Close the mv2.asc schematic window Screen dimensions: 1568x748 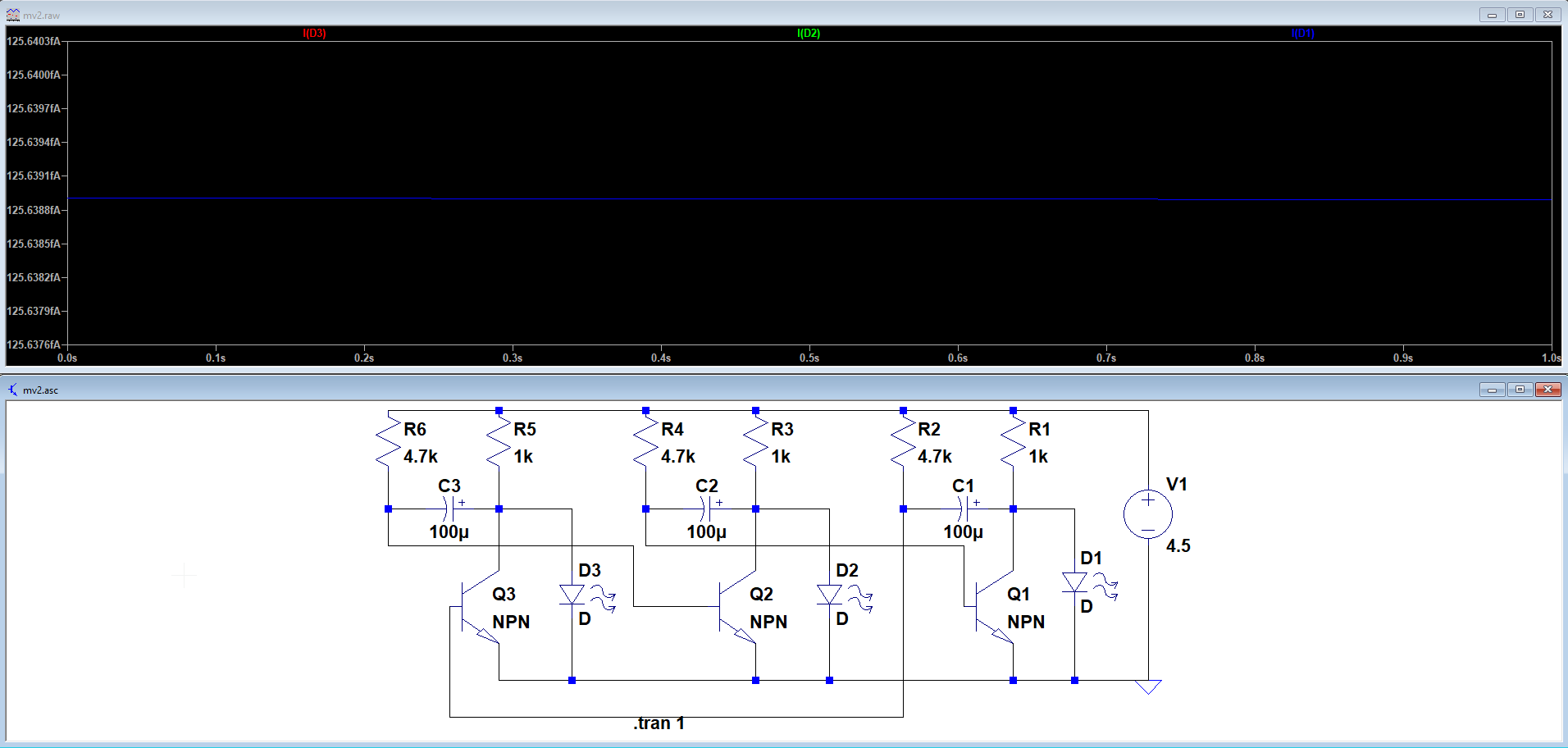[x=1547, y=390]
